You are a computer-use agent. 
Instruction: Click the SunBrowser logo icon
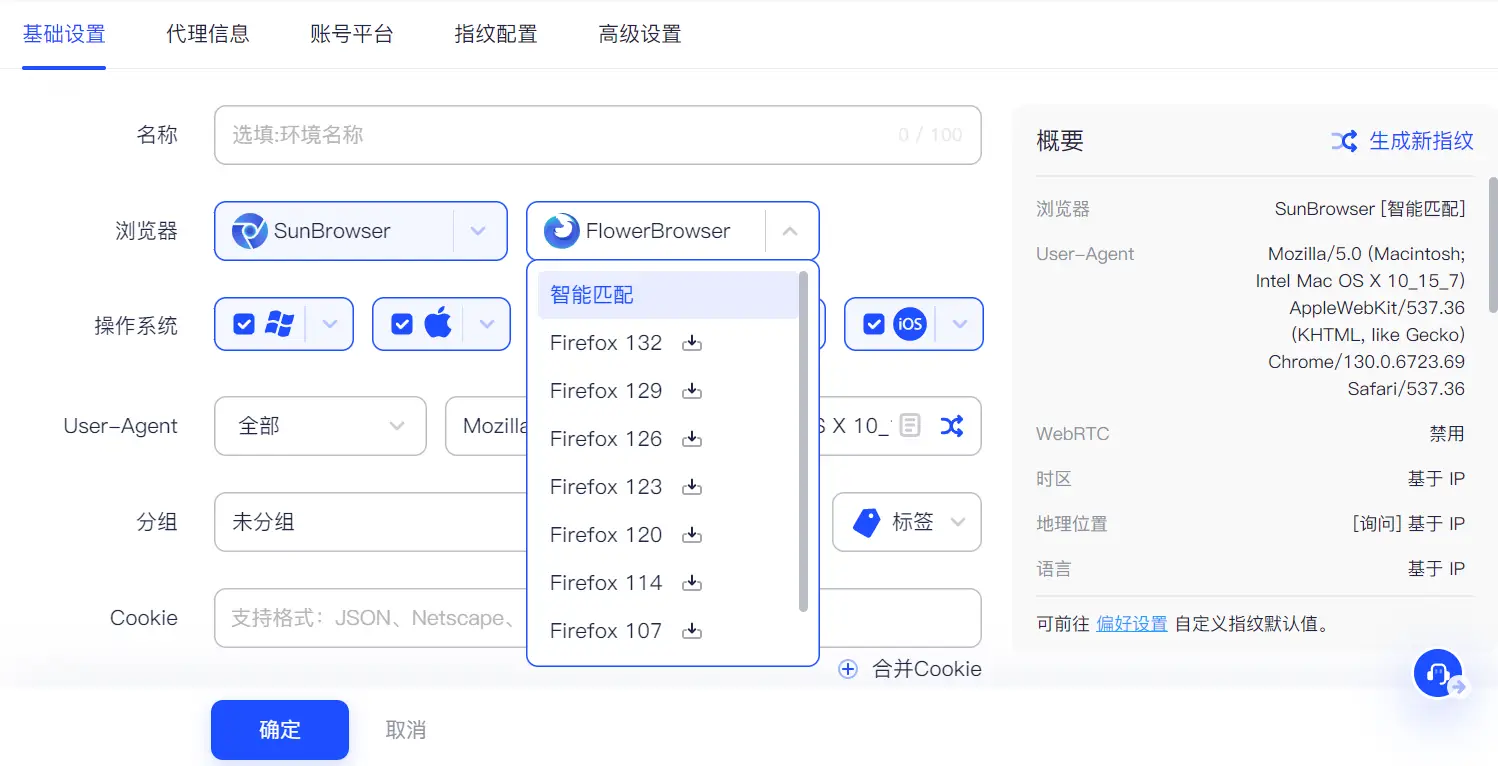pyautogui.click(x=249, y=231)
